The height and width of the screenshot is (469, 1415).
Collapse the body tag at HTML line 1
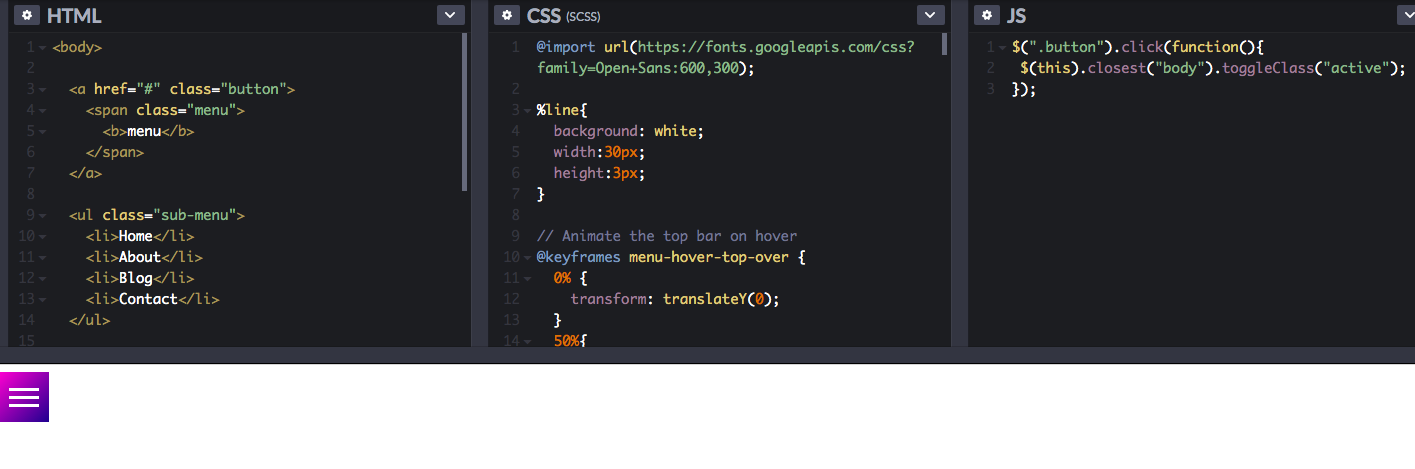point(43,48)
